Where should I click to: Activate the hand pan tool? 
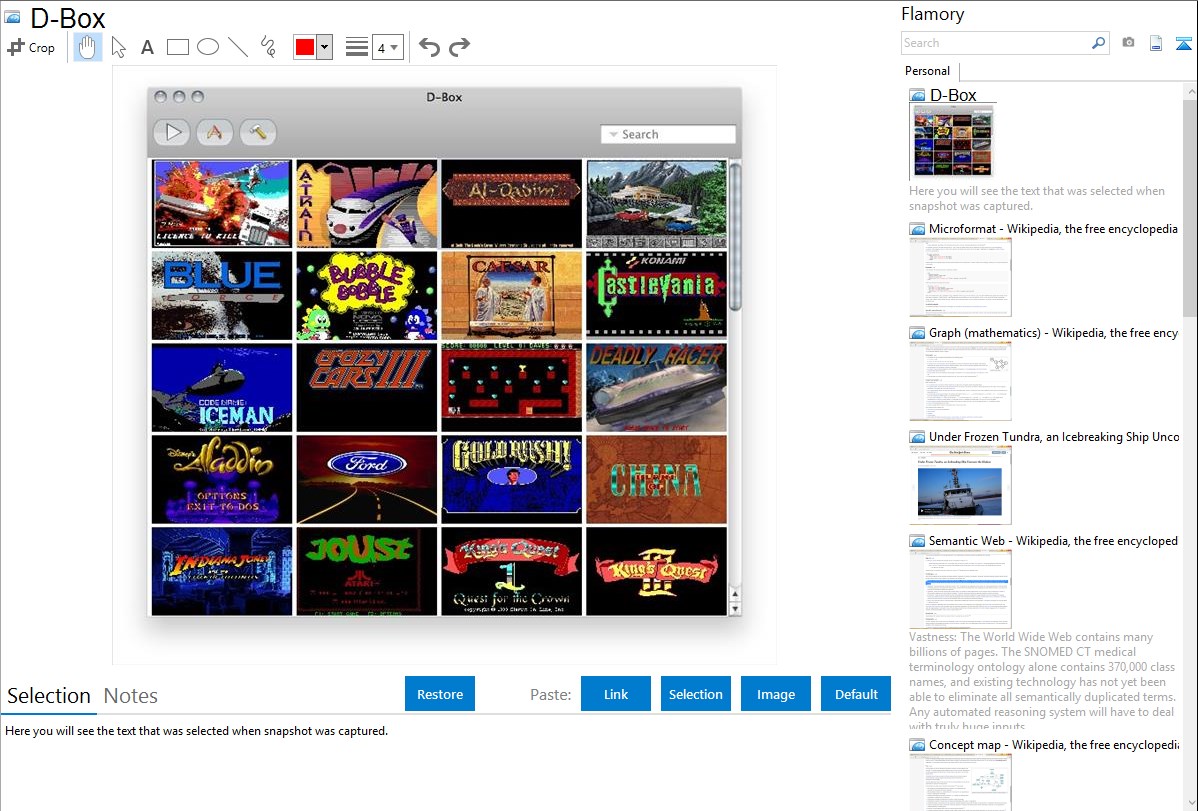tap(87, 47)
